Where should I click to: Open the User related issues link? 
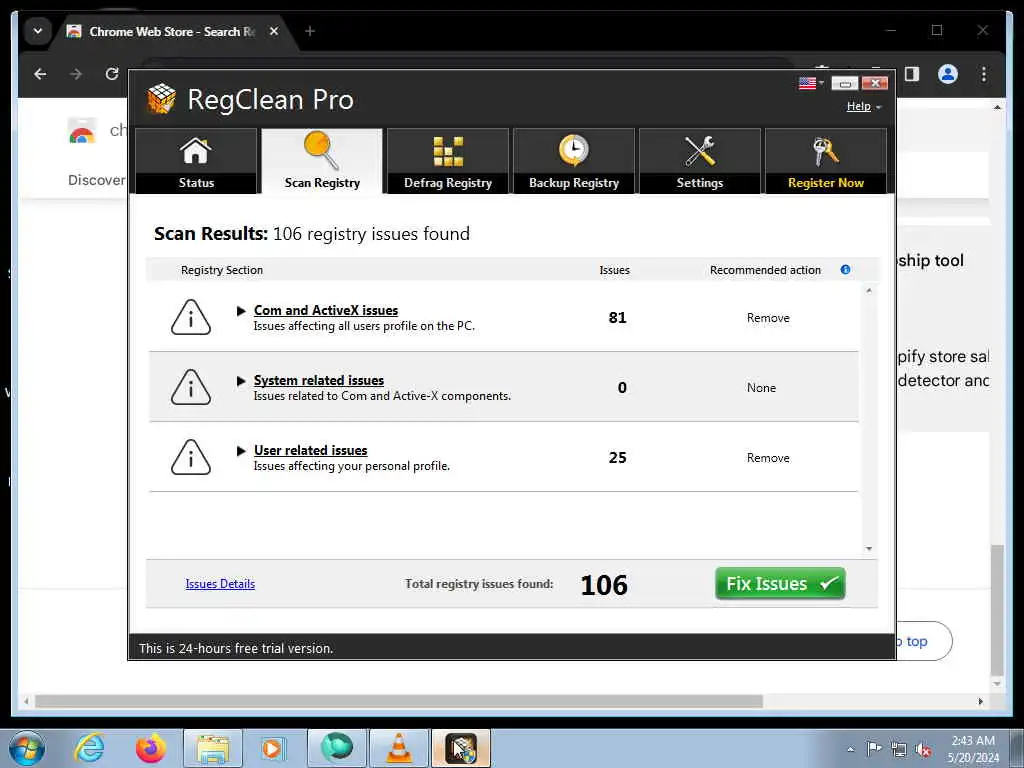[310, 450]
